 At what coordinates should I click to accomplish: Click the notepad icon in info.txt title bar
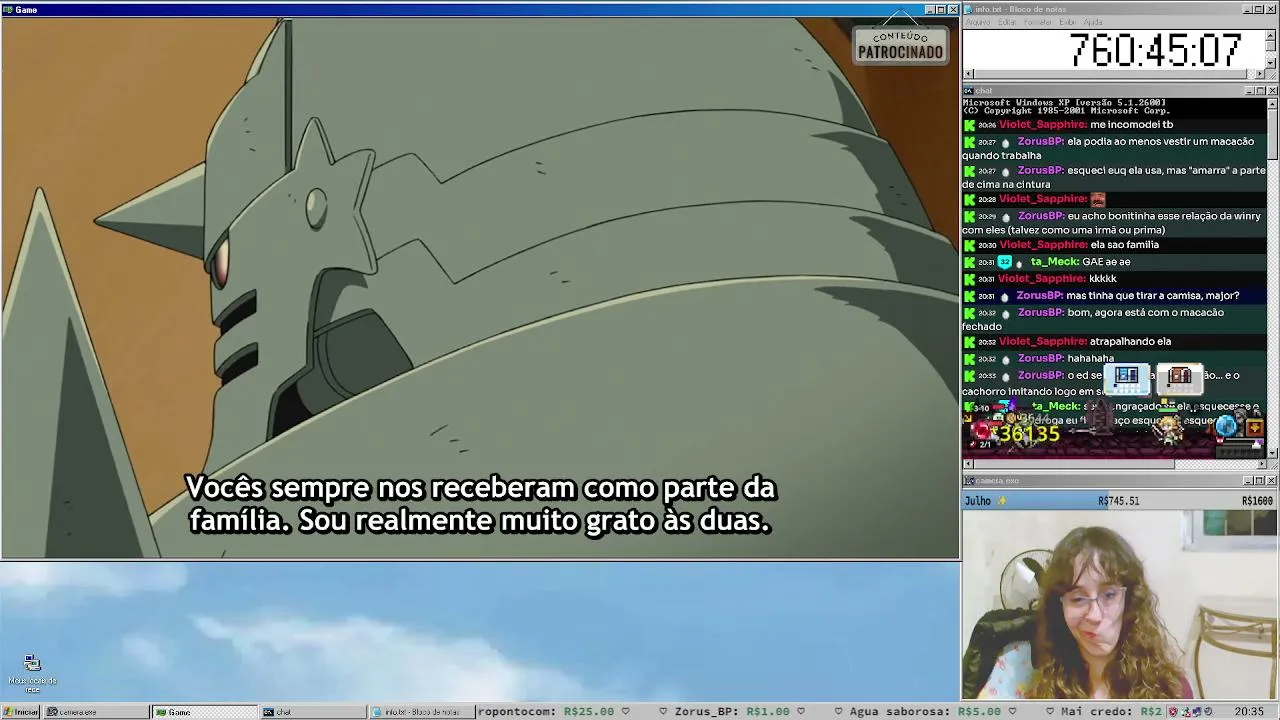point(969,10)
